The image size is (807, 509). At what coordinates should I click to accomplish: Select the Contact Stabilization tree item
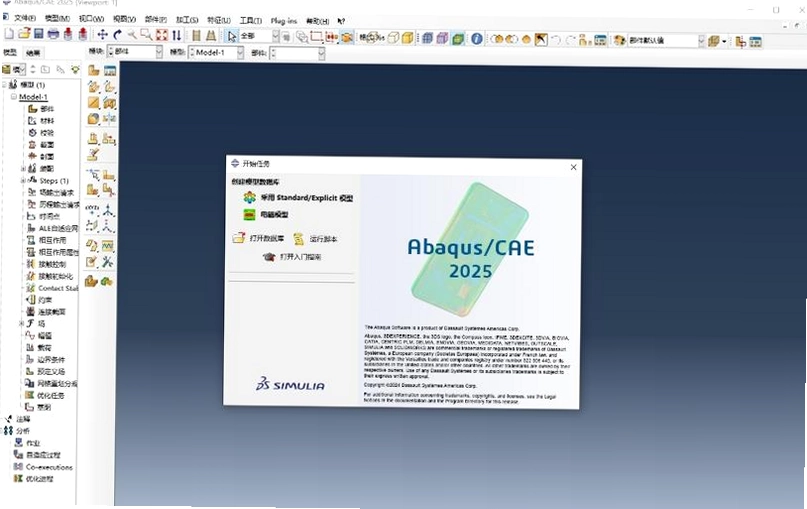[x=58, y=288]
